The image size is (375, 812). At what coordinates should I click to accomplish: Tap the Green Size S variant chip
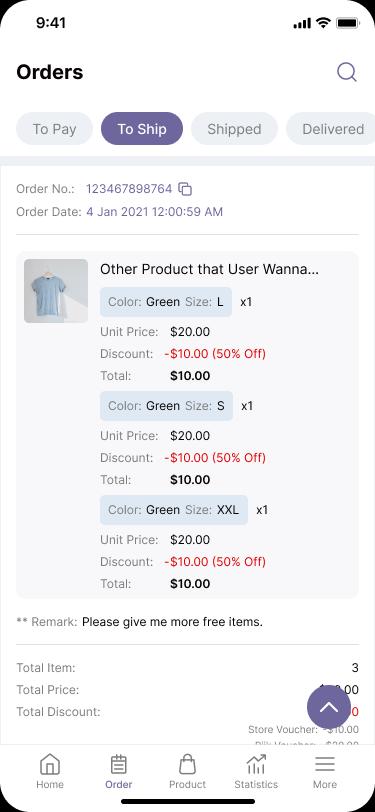pos(166,405)
